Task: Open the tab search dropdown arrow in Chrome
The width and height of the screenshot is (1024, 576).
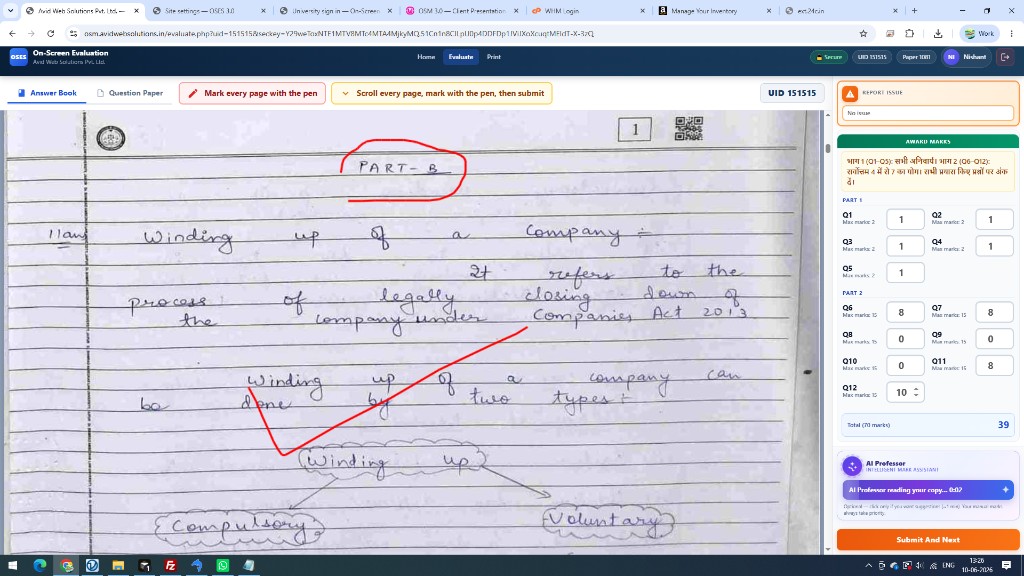Action: pyautogui.click(x=10, y=10)
